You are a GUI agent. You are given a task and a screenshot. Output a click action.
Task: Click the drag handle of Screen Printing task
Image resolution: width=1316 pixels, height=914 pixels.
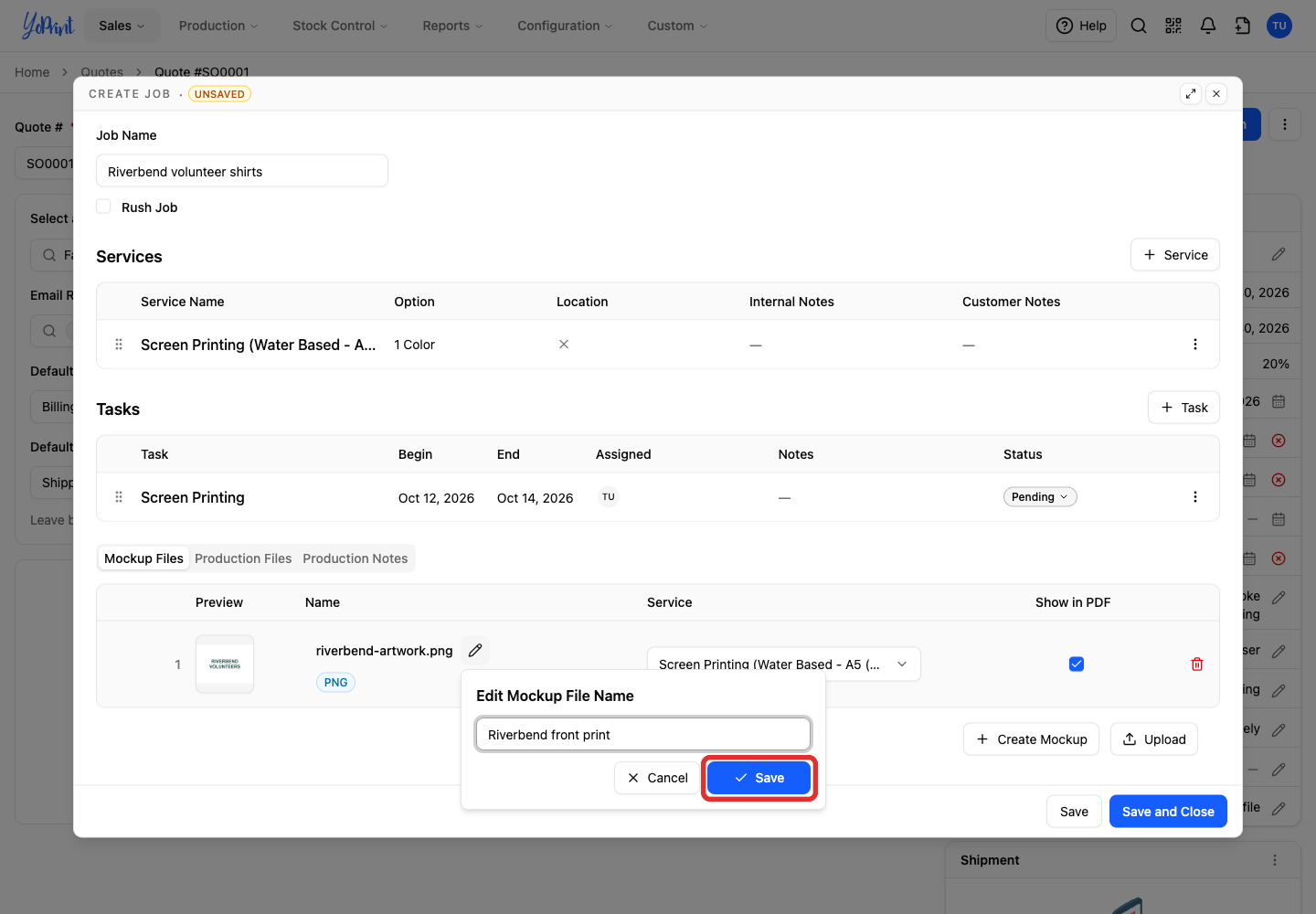point(119,497)
